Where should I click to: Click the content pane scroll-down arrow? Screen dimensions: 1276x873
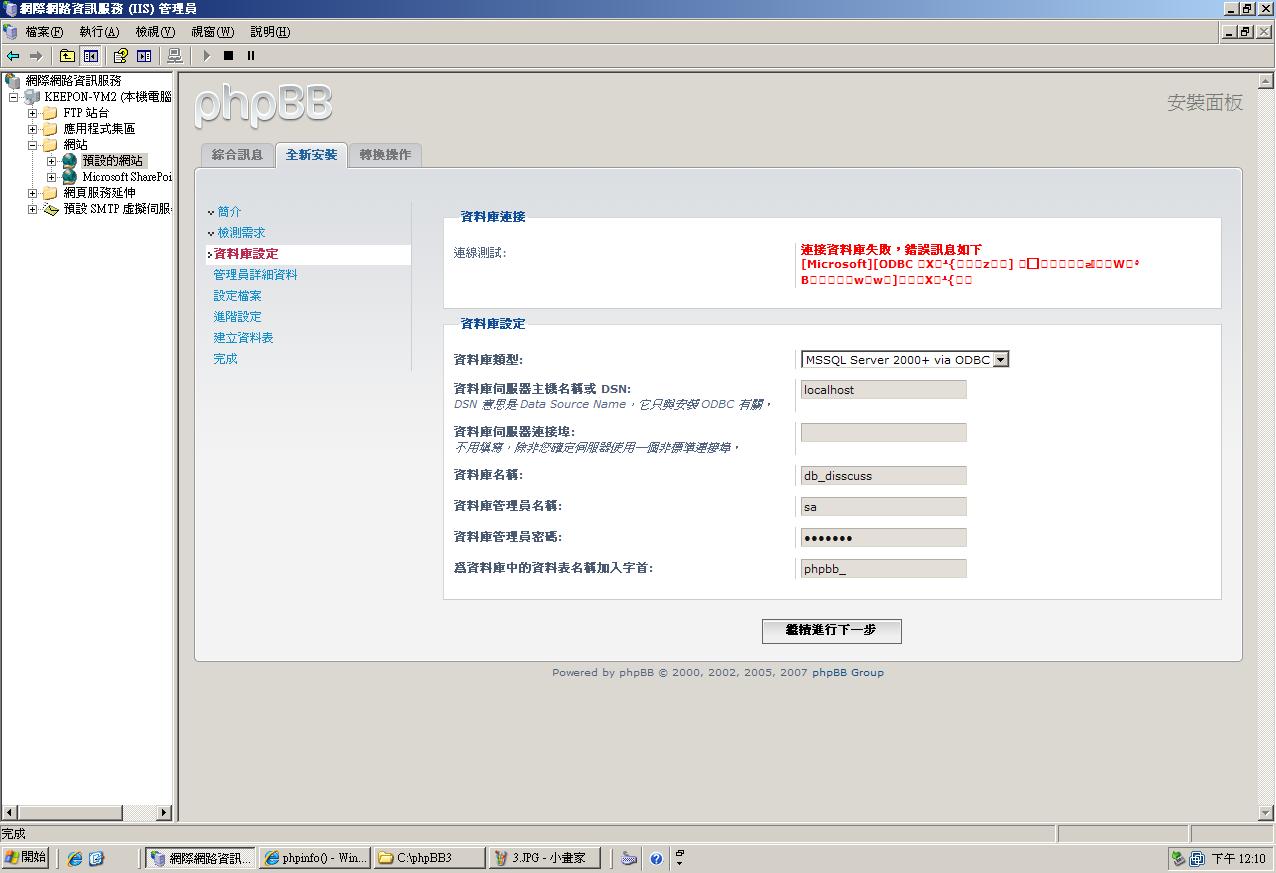[x=1266, y=814]
